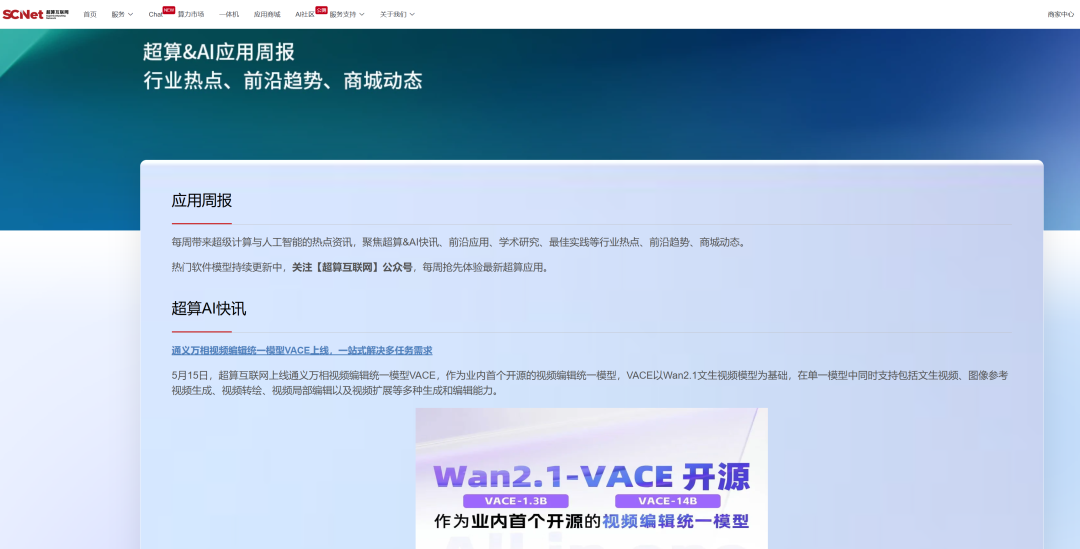
Task: Click the VACE-1.3B label in banner
Action: [x=515, y=501]
